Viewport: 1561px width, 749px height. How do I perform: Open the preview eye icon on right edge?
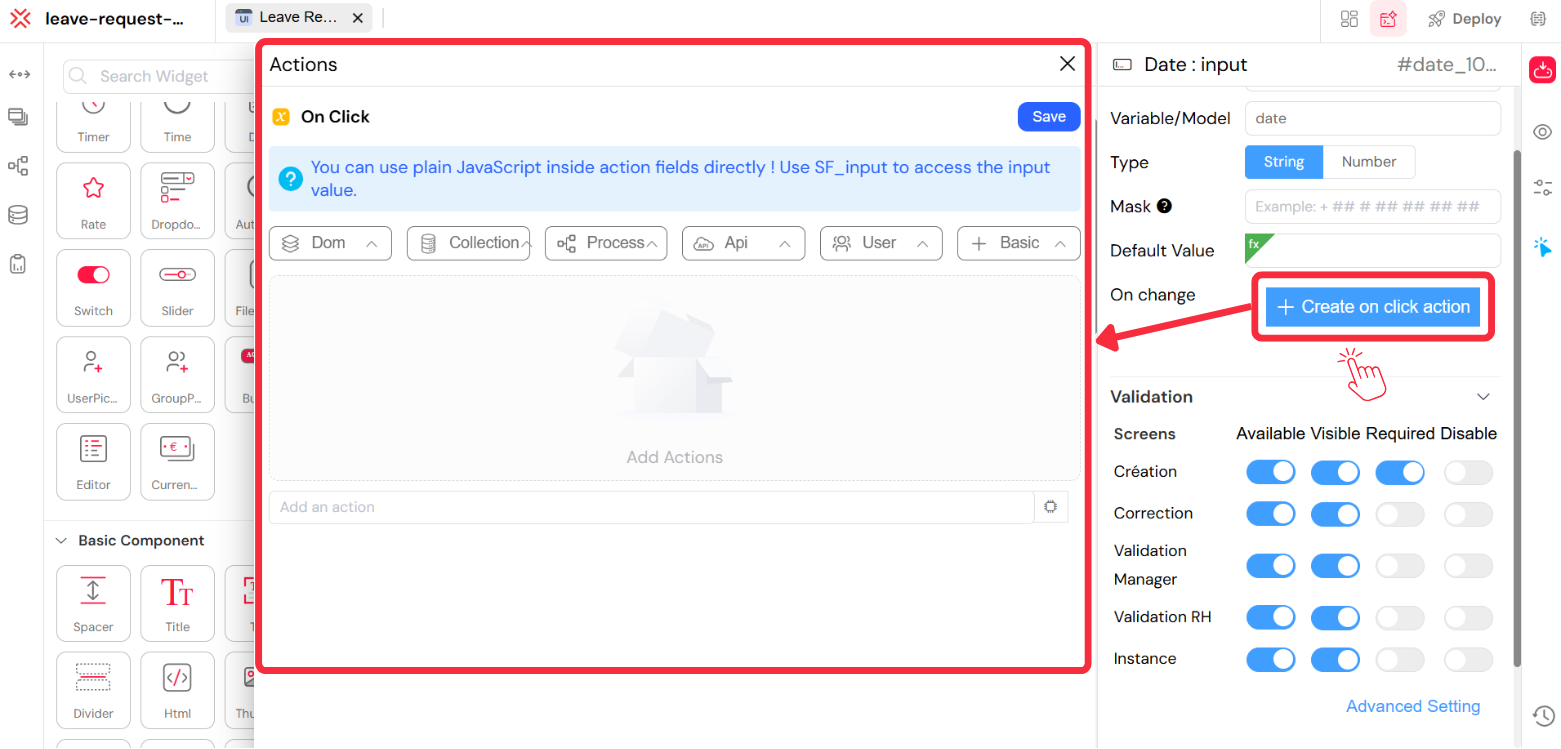click(x=1542, y=131)
